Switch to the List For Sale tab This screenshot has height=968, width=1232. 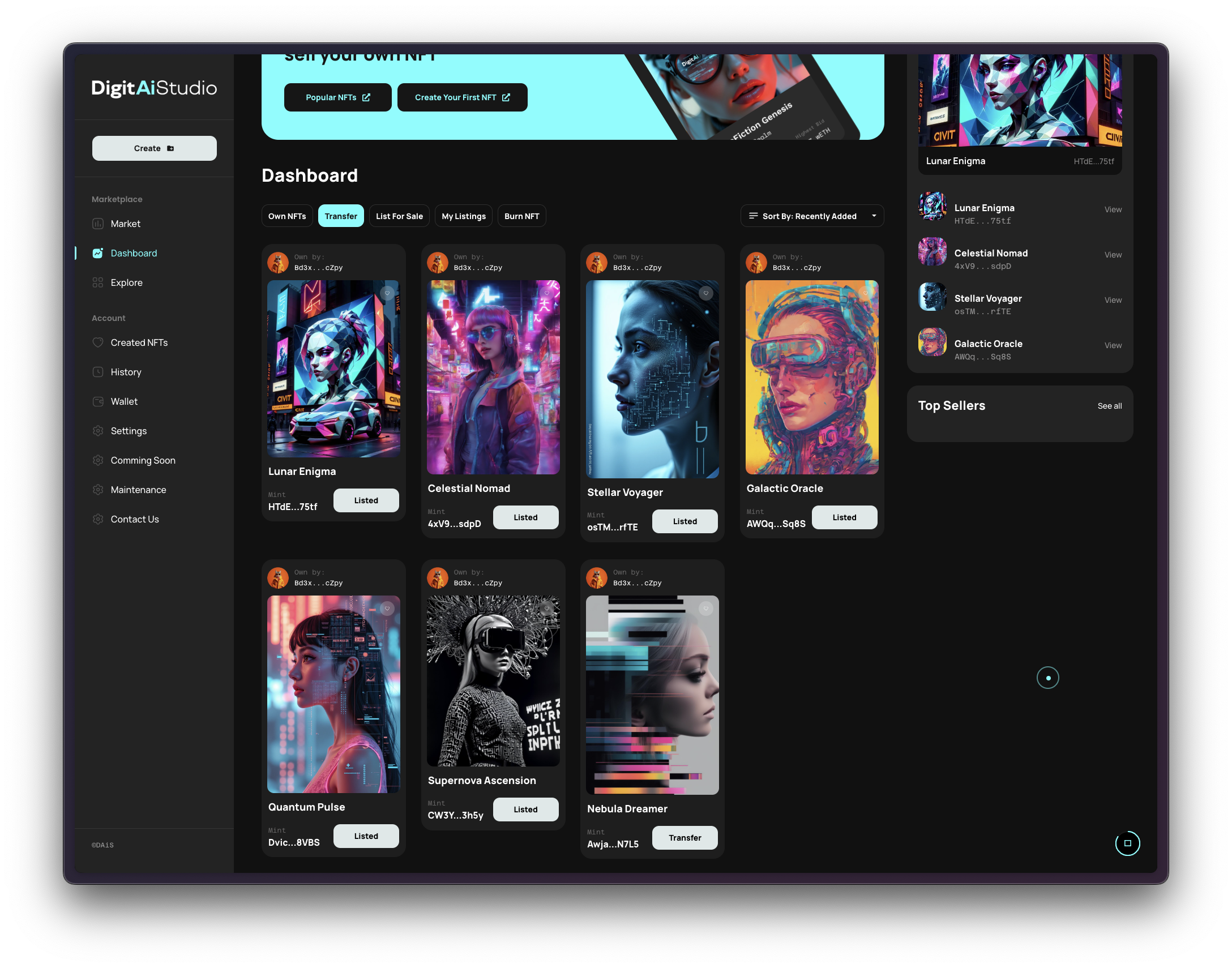click(399, 216)
